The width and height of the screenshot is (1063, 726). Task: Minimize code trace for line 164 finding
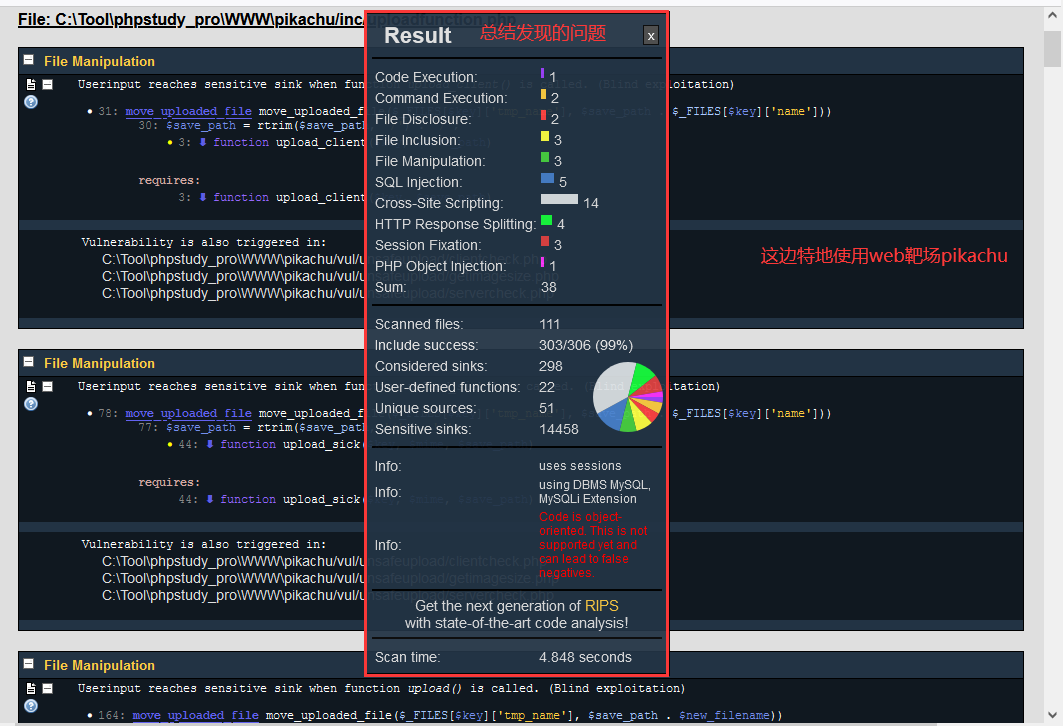tap(47, 689)
